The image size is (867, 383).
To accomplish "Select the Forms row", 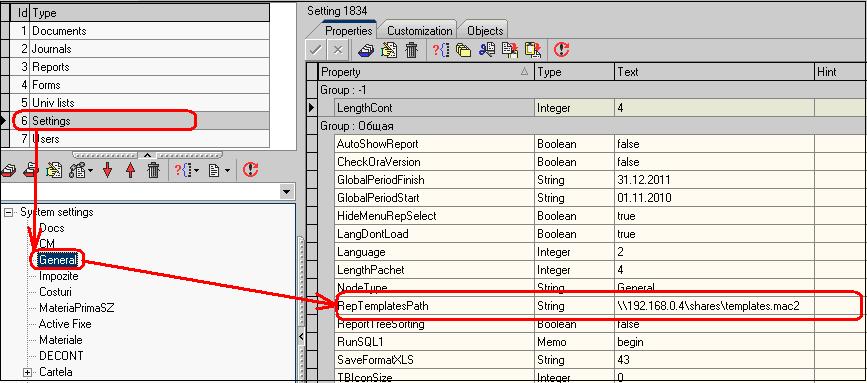I will tap(135, 85).
